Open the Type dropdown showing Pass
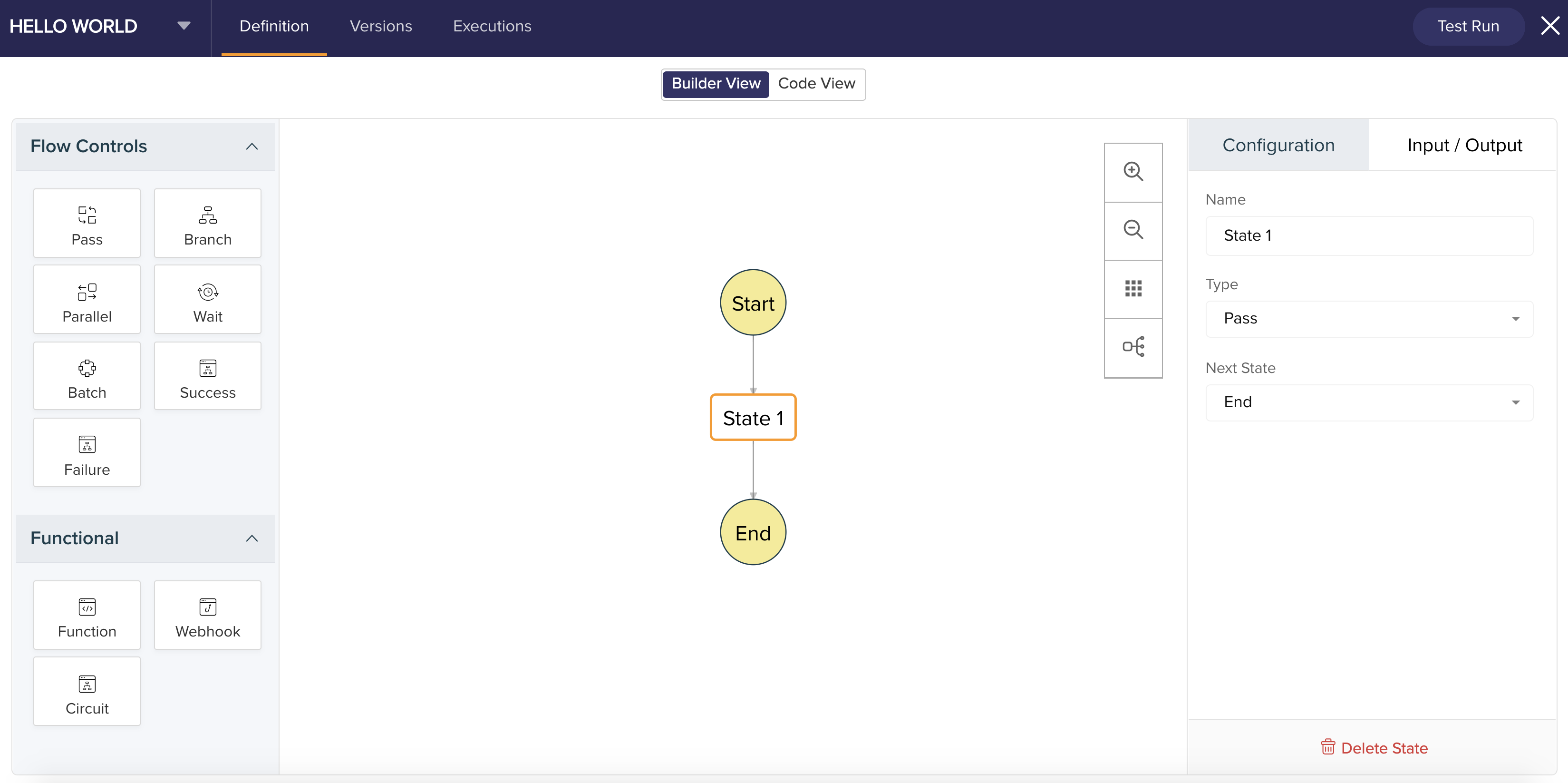This screenshot has width=1568, height=783. click(x=1369, y=318)
